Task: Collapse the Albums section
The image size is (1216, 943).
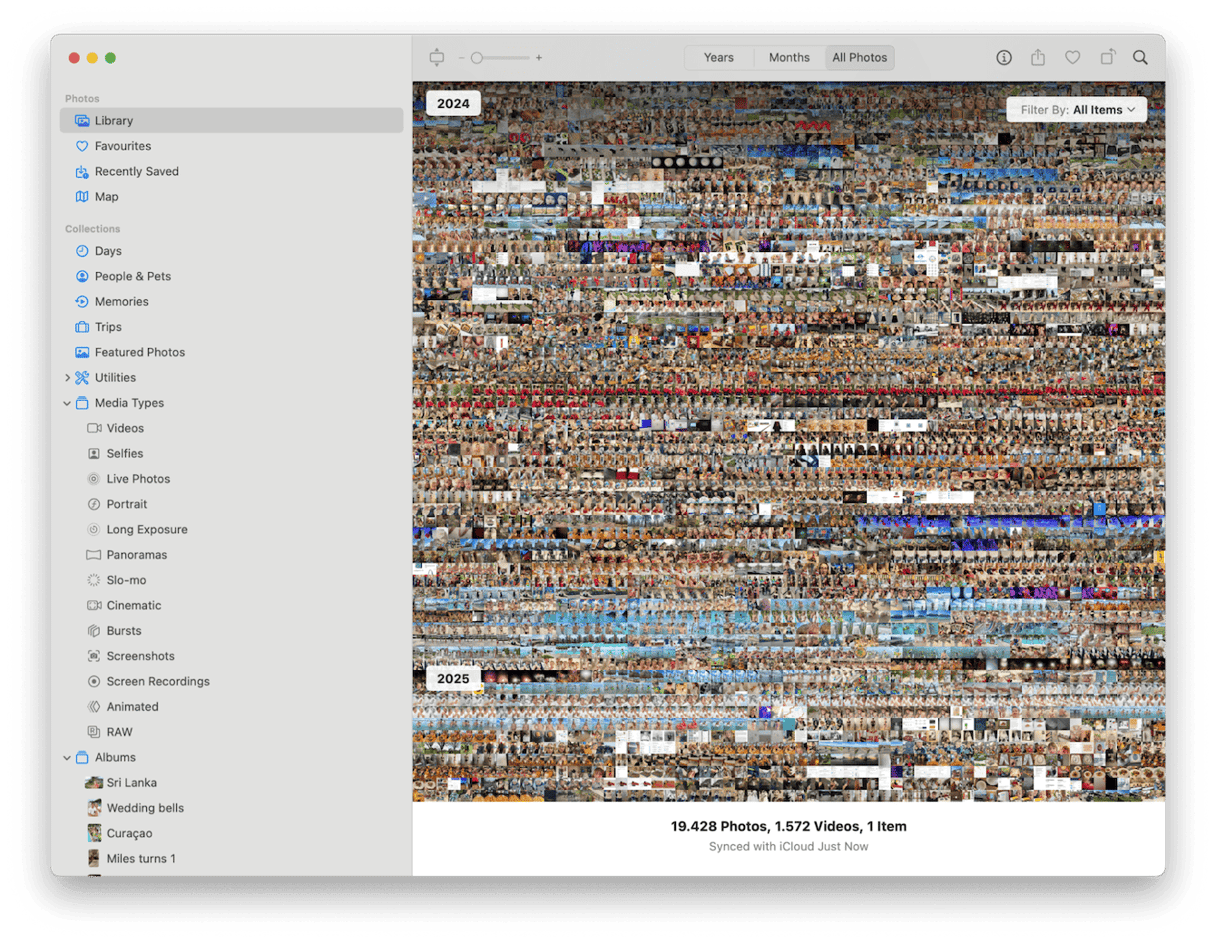Action: [x=68, y=758]
